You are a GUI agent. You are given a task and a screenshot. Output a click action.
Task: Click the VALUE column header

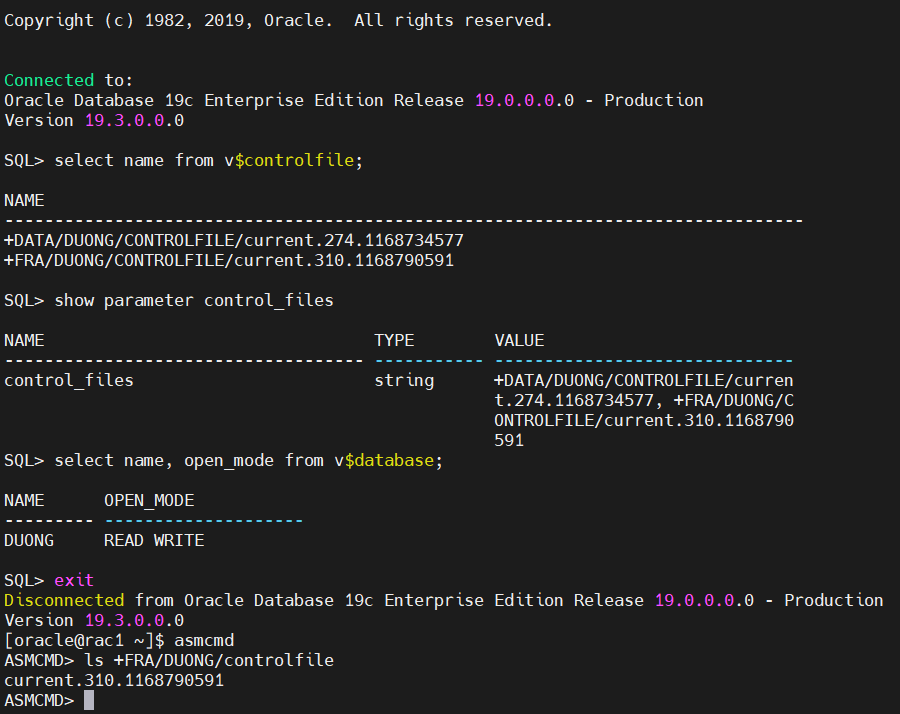(519, 340)
